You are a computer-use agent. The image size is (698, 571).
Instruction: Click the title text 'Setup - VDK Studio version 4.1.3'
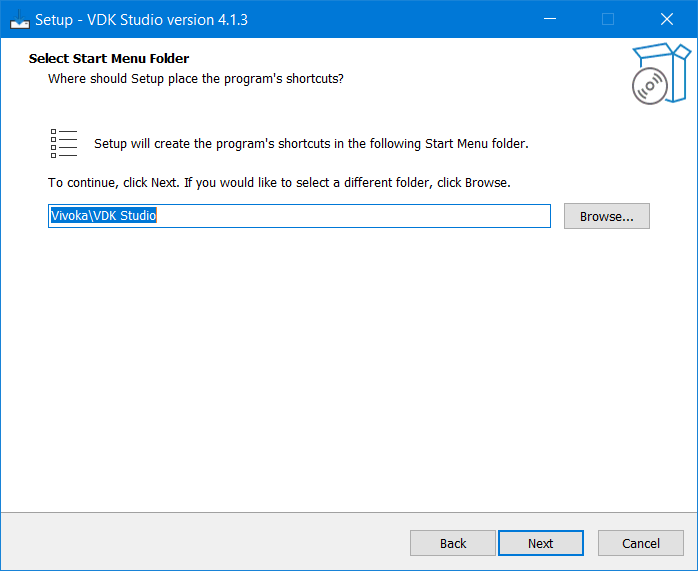click(x=141, y=19)
